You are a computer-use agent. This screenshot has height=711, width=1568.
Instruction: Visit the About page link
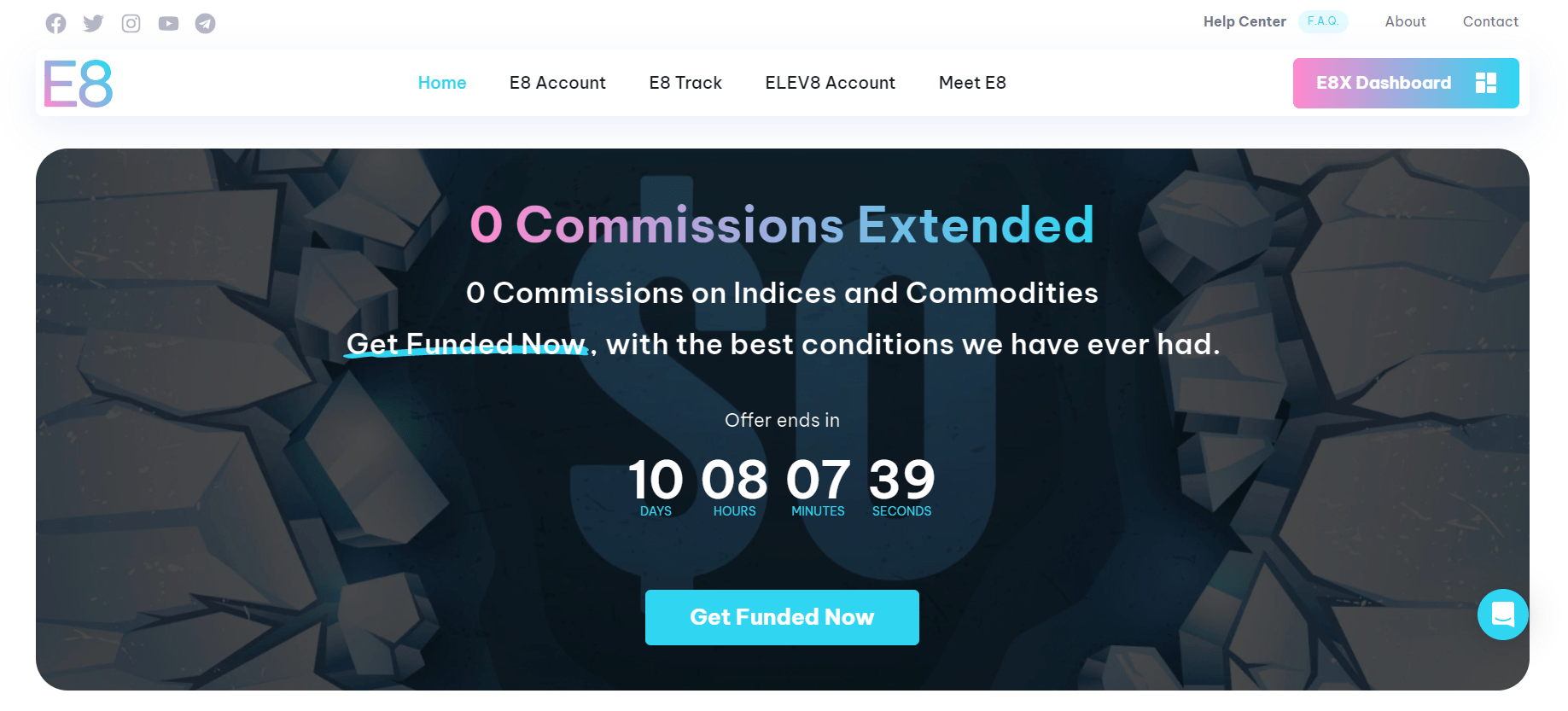pyautogui.click(x=1405, y=21)
